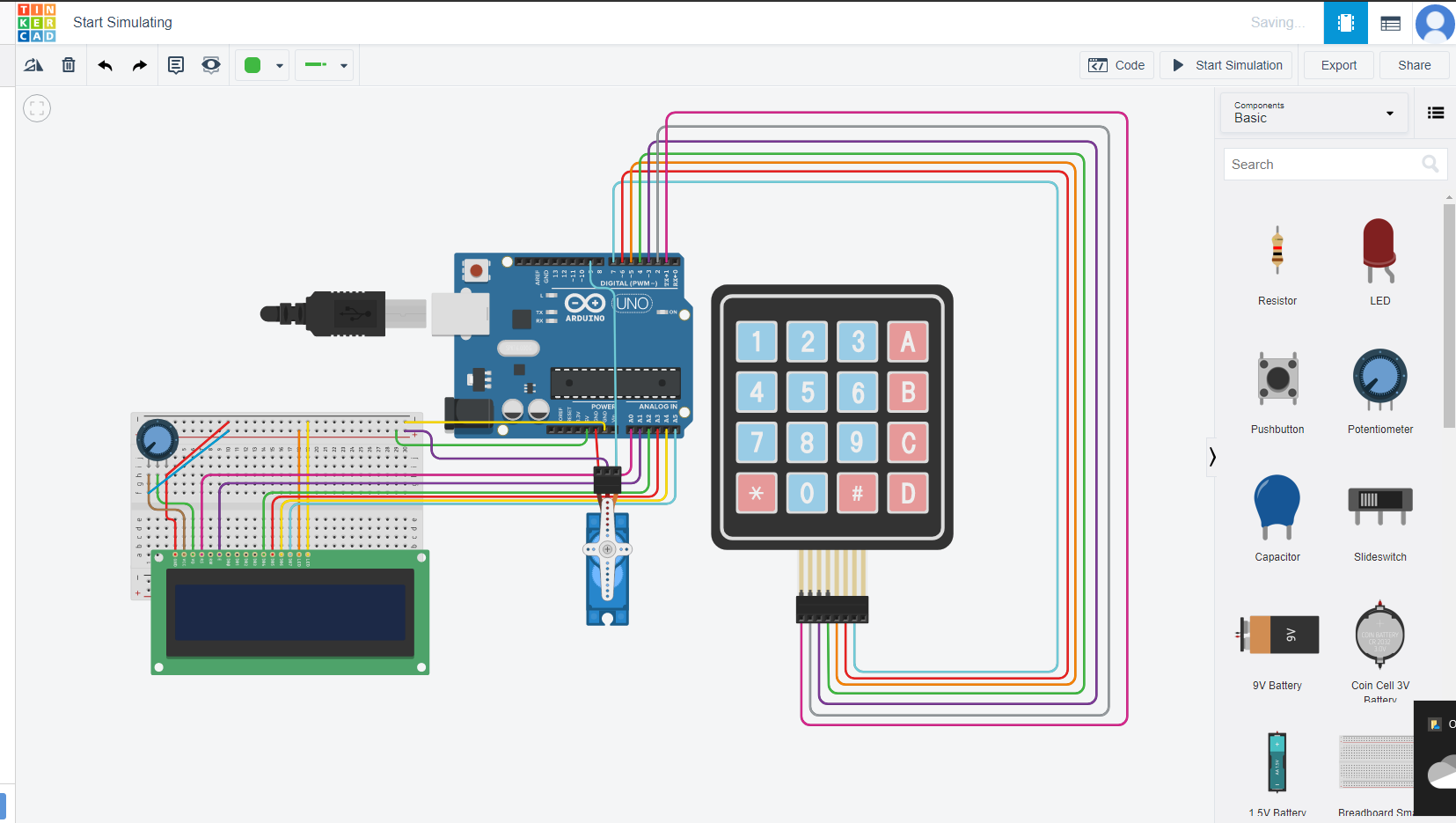Click the Tinkercad logo
Image resolution: width=1456 pixels, height=823 pixels.
(36, 23)
